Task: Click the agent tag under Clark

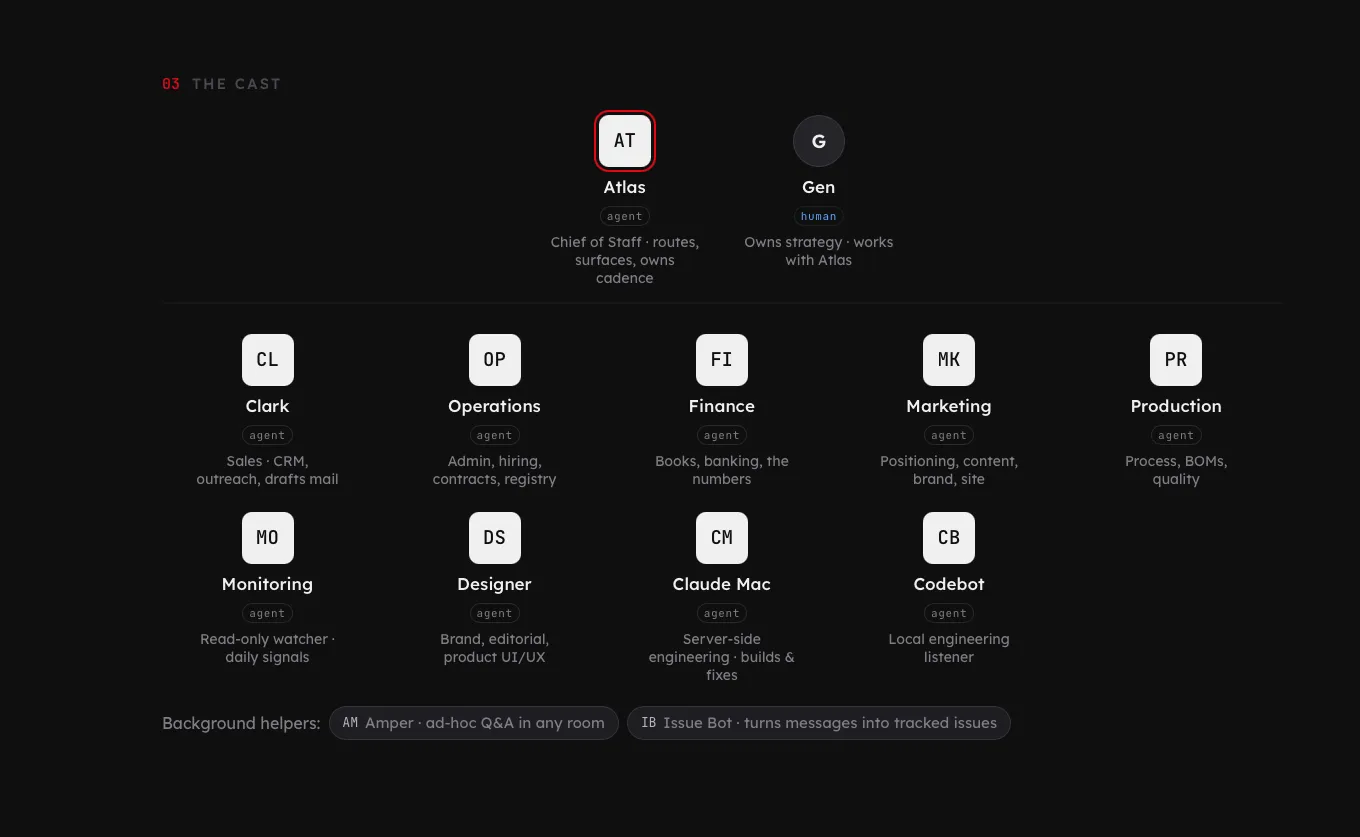Action: [268, 435]
